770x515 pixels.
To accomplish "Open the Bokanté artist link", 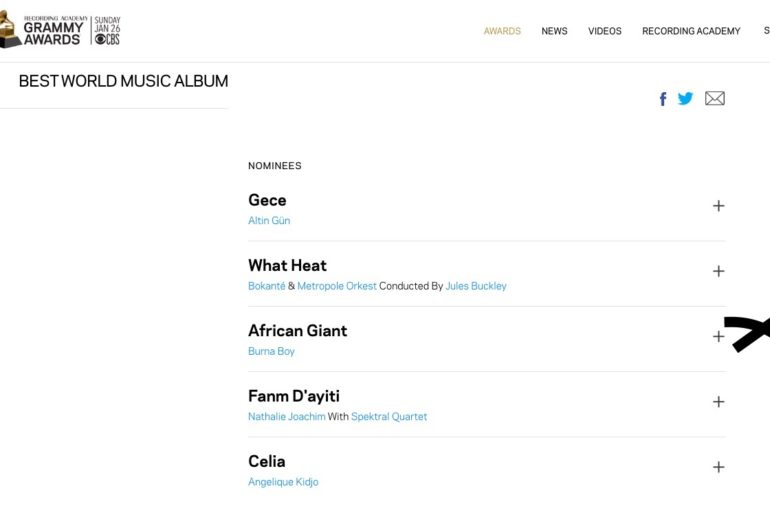I will (266, 286).
